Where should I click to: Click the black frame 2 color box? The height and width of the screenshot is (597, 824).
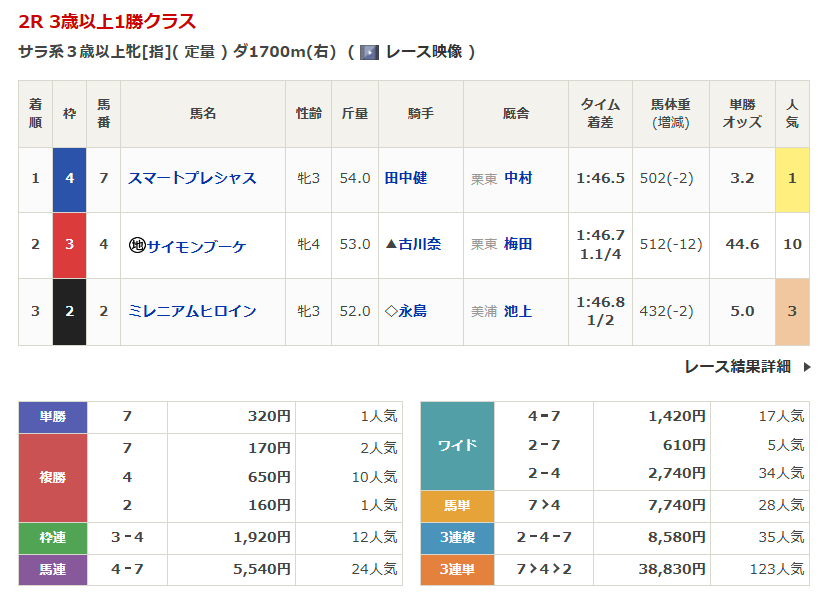[69, 311]
